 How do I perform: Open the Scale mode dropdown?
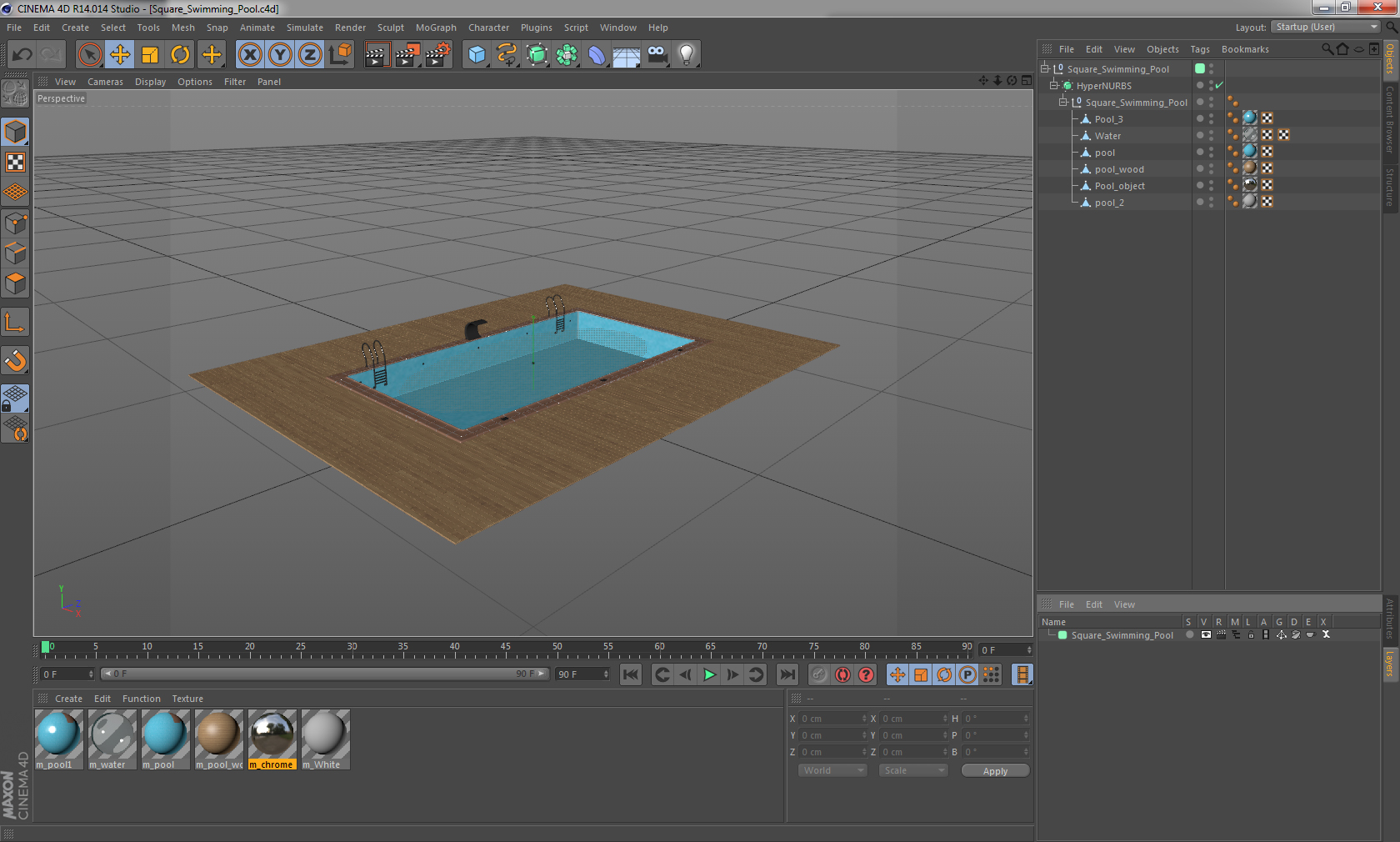coord(913,770)
